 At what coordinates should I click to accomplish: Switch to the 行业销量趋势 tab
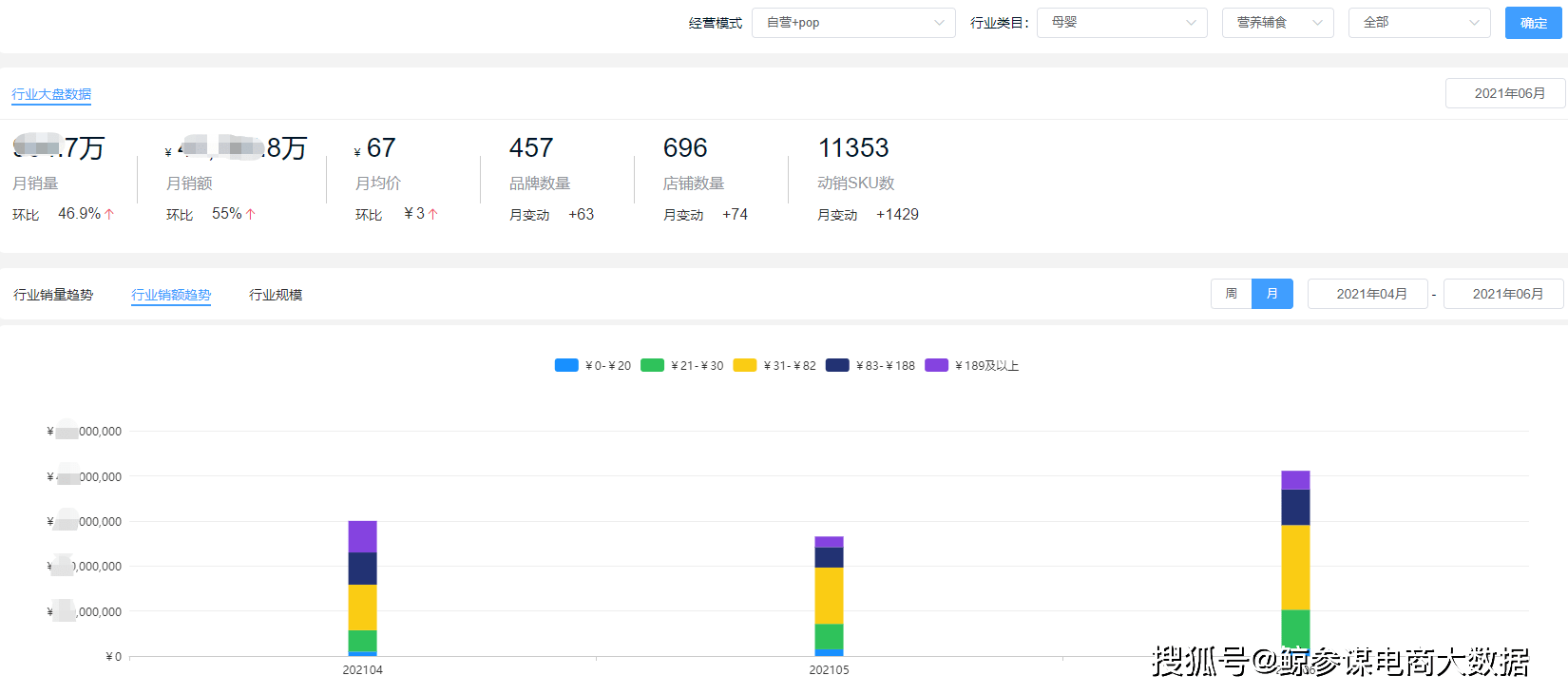(53, 295)
